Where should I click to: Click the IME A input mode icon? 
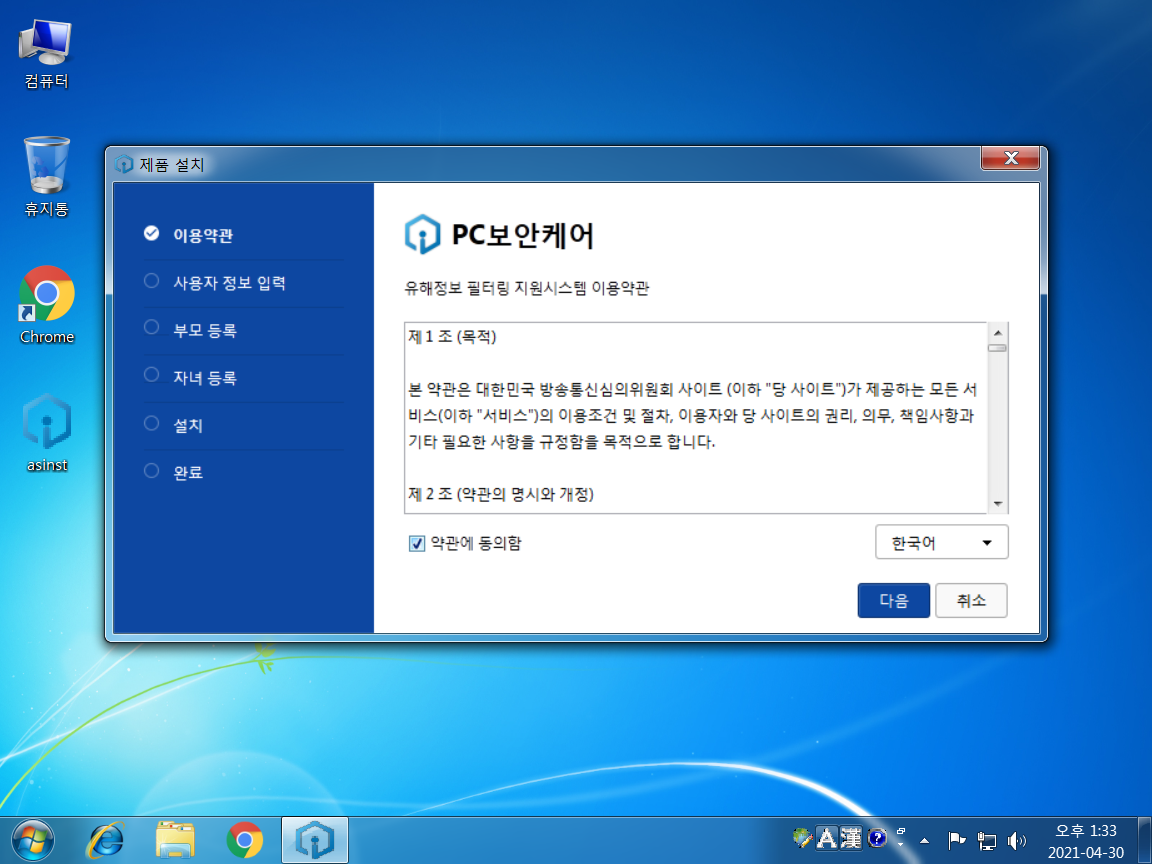827,838
